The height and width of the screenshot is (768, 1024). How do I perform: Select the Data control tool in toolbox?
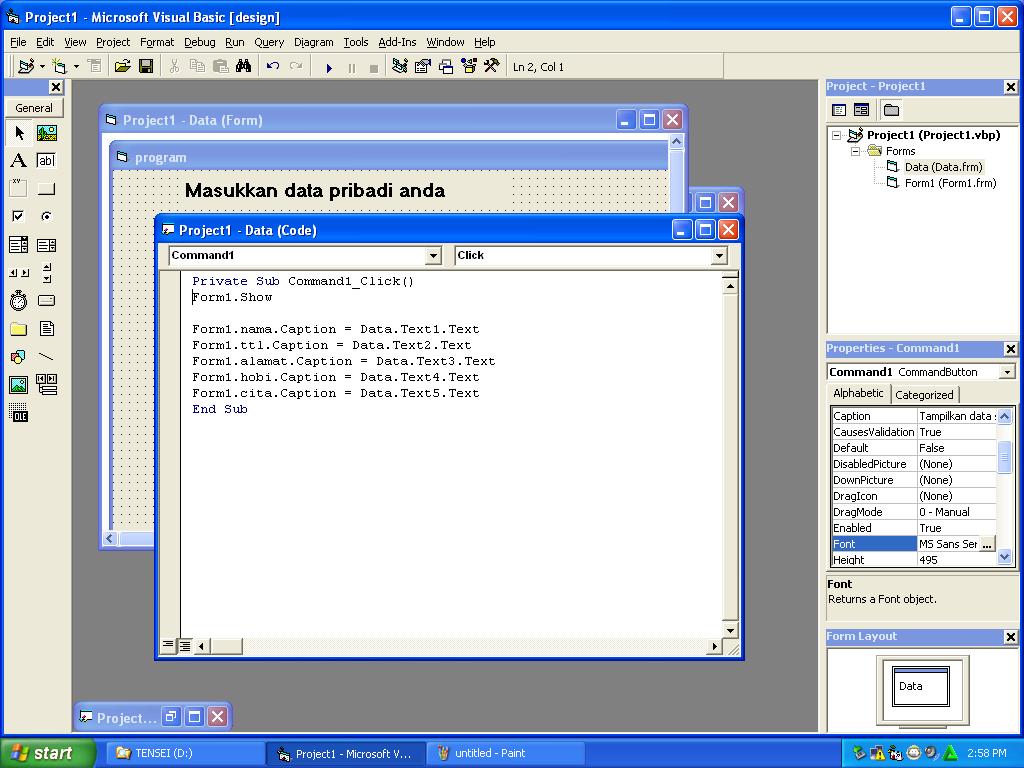(46, 385)
